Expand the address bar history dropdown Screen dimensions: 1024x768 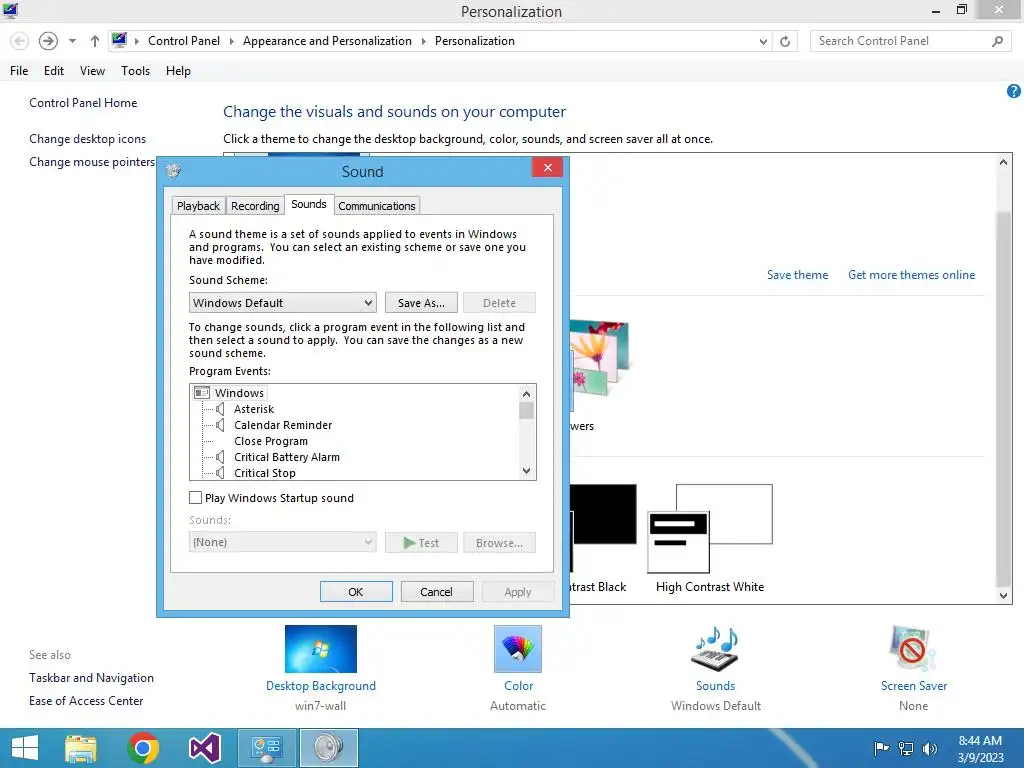tap(763, 41)
